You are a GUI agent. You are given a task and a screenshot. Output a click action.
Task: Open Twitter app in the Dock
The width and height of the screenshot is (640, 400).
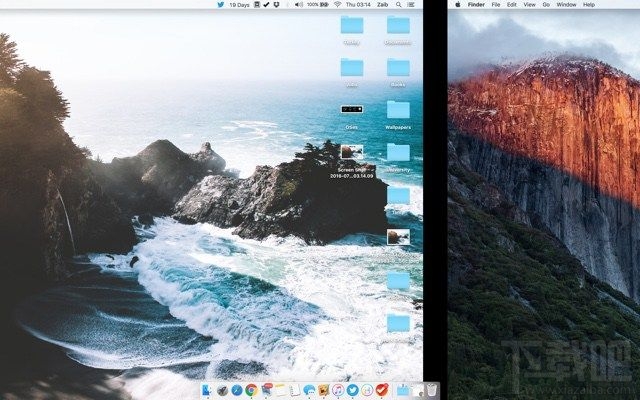click(x=353, y=391)
